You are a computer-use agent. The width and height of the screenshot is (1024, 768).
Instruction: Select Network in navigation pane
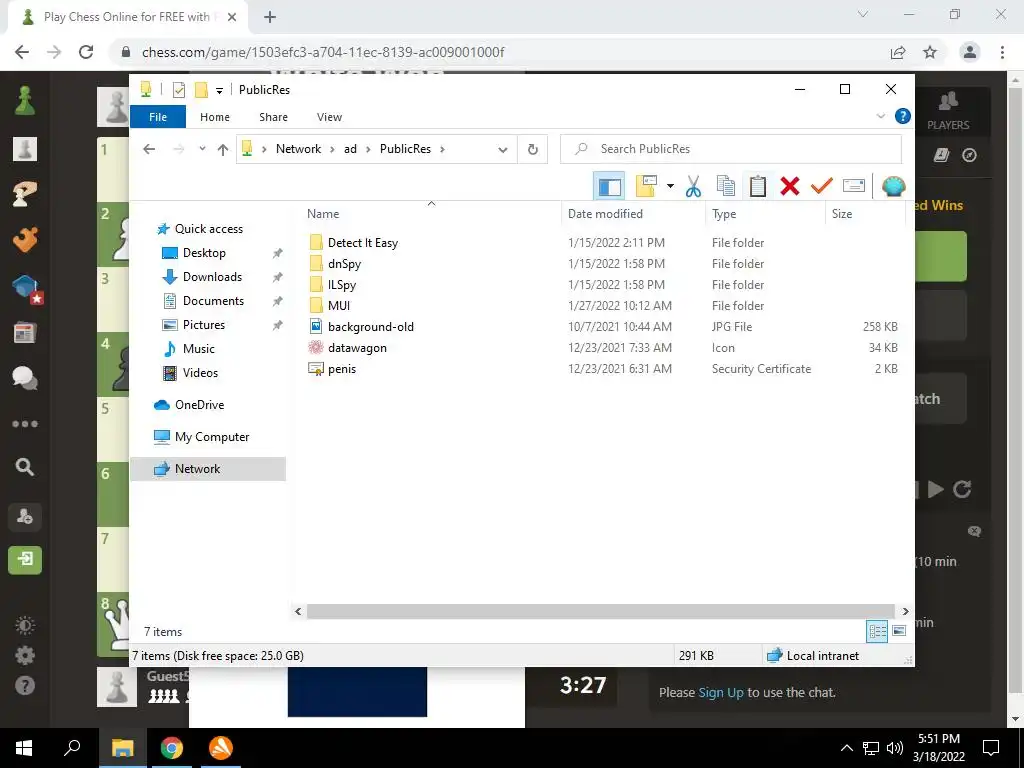[208, 469]
